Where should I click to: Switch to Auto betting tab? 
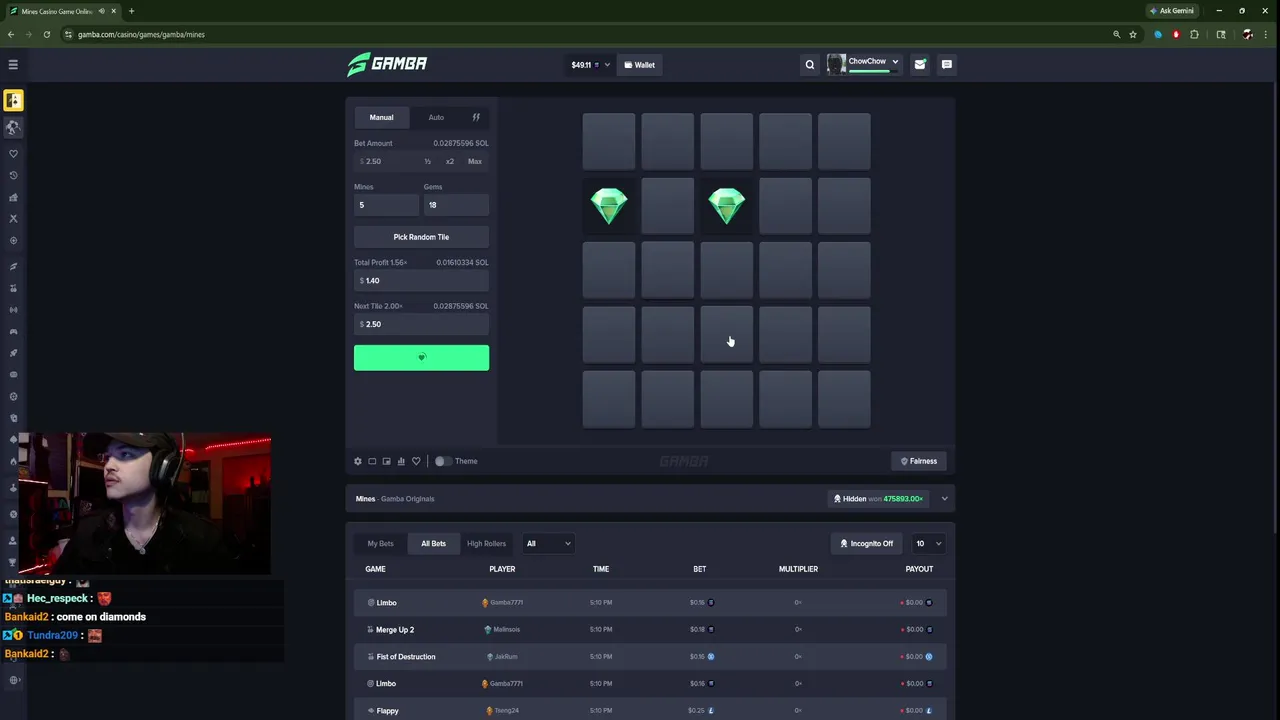(436, 117)
